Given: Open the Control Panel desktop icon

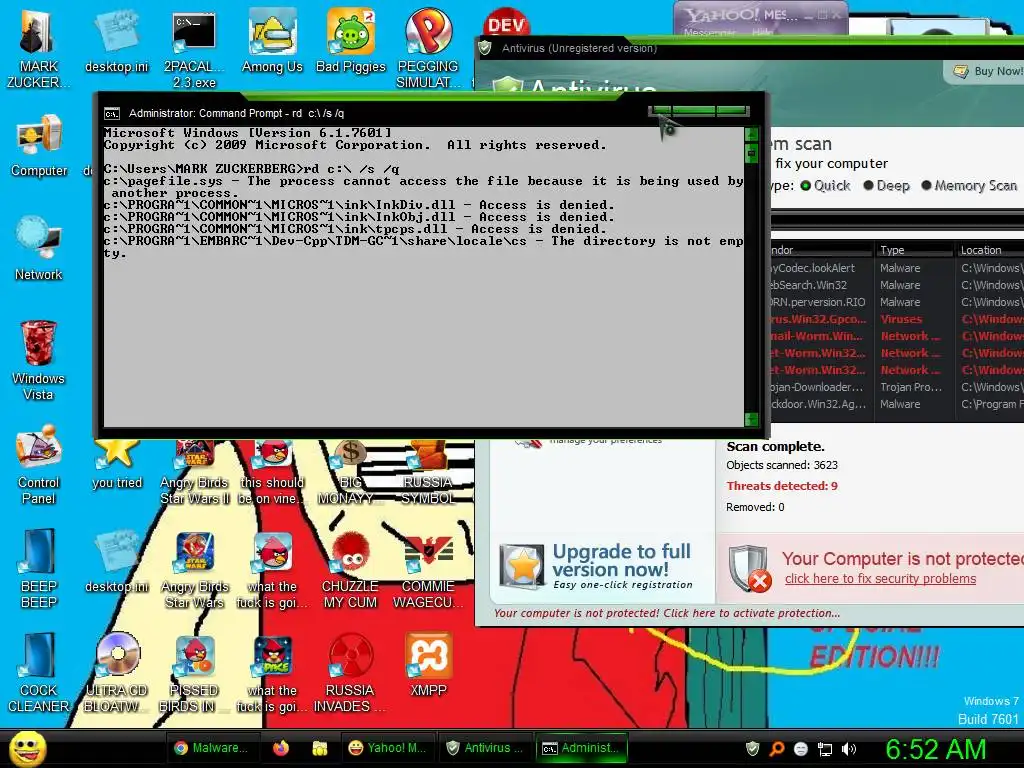Looking at the screenshot, I should pyautogui.click(x=39, y=464).
